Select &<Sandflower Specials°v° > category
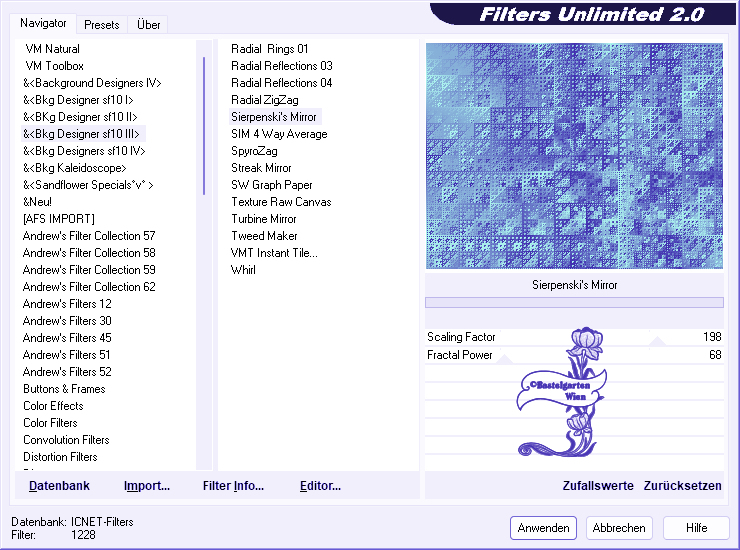 click(88, 185)
